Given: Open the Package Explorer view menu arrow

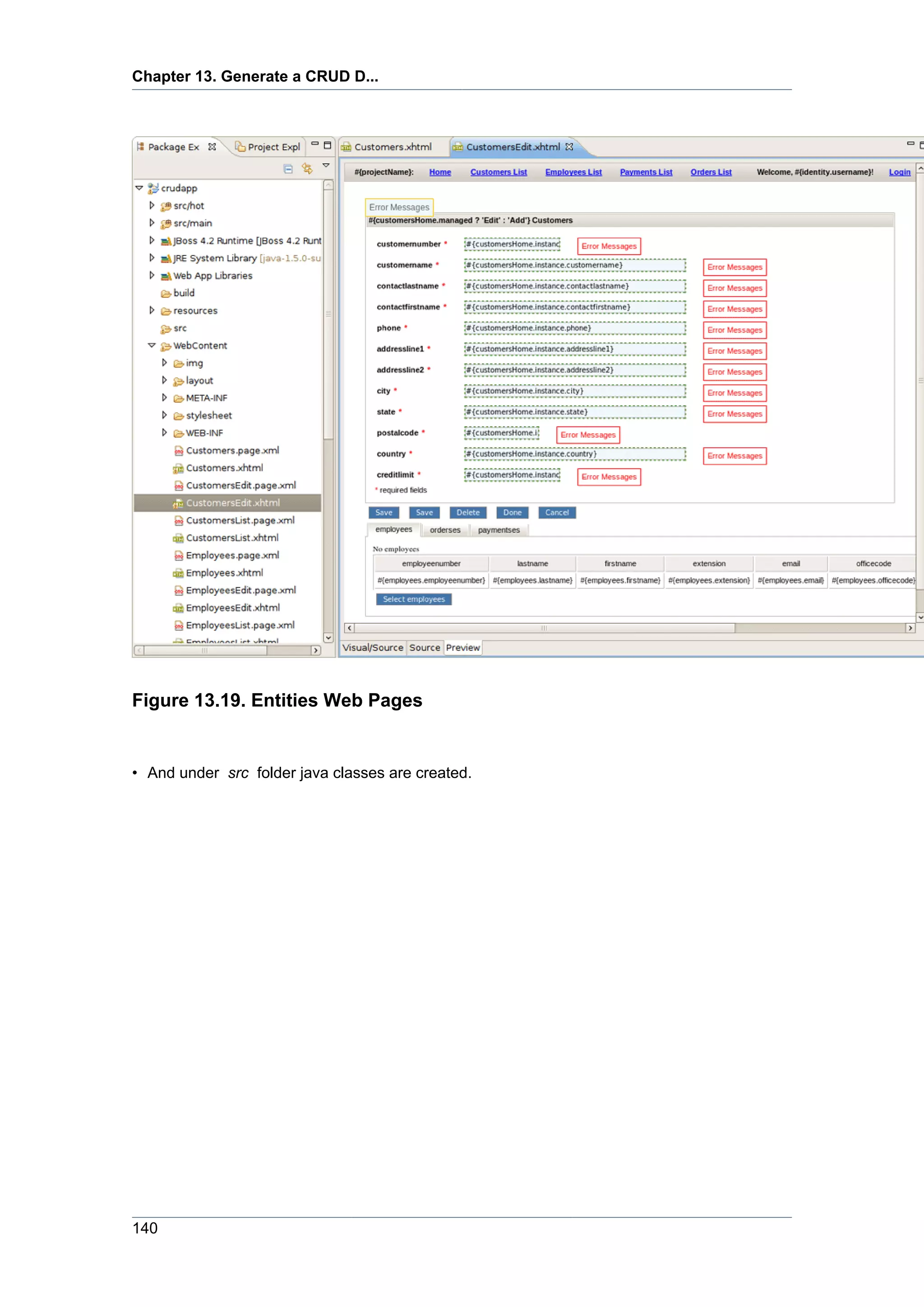Looking at the screenshot, I should (326, 166).
